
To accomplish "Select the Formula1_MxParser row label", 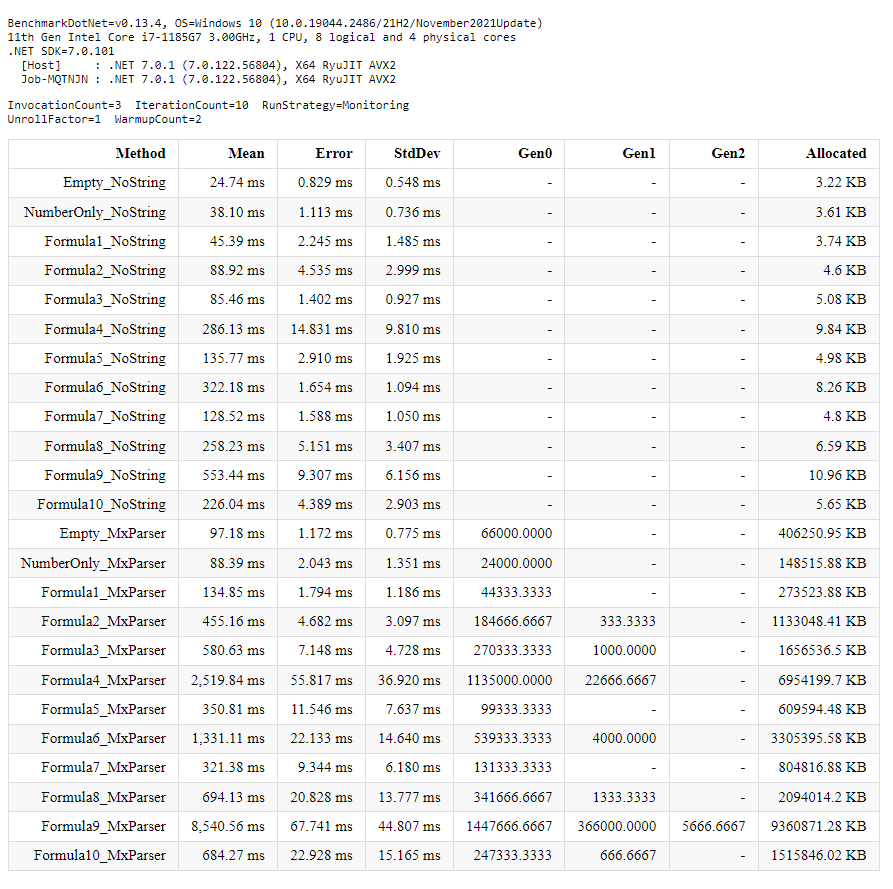I will 103,592.
